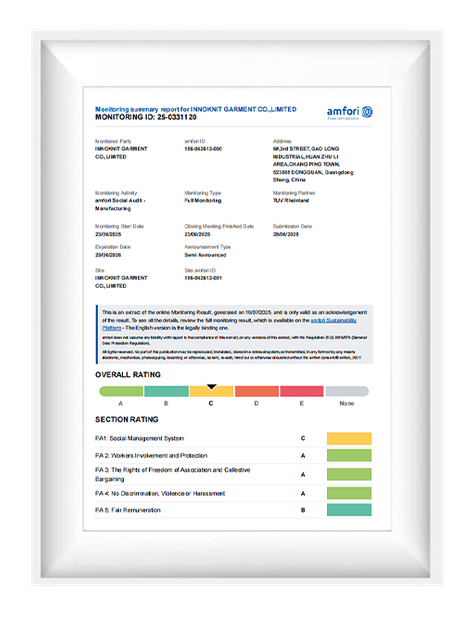Select the grey None rating segment
The image size is (474, 640).
[347, 391]
